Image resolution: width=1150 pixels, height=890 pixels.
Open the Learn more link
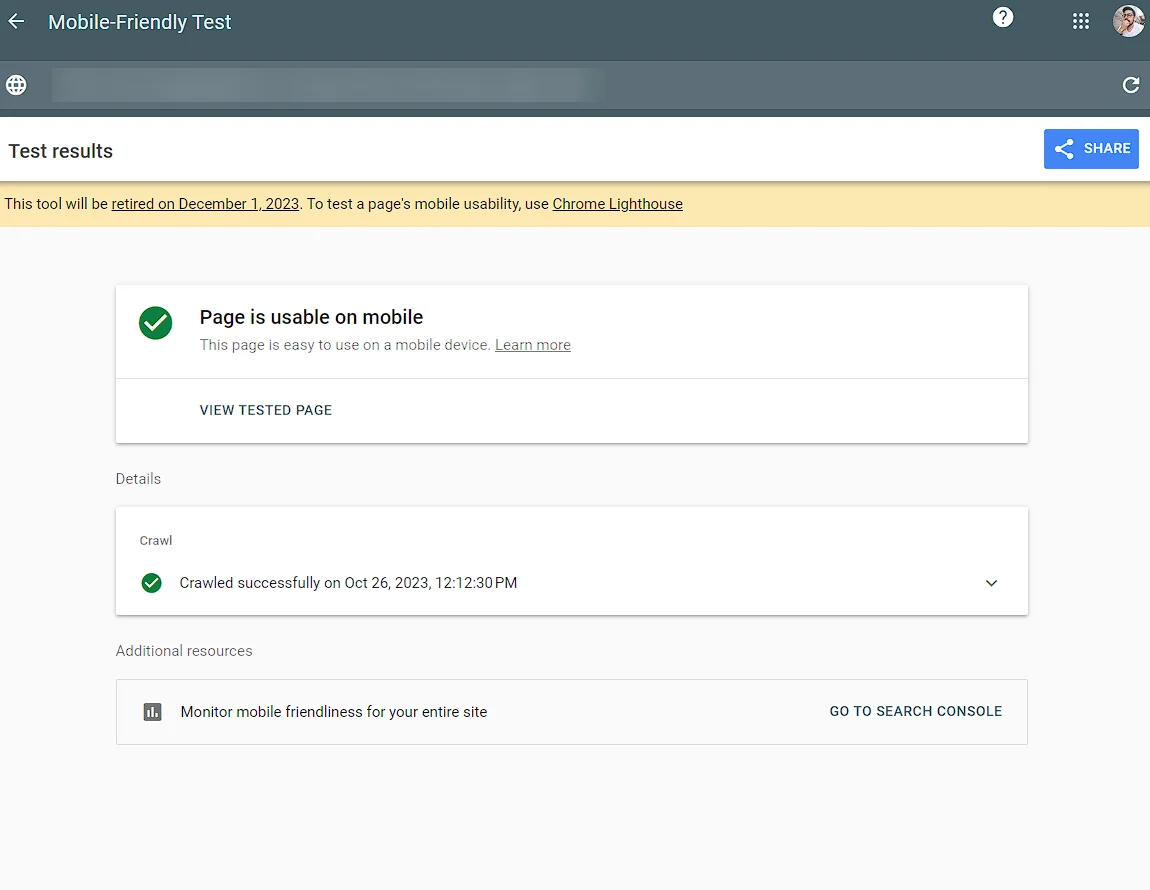[x=532, y=345]
